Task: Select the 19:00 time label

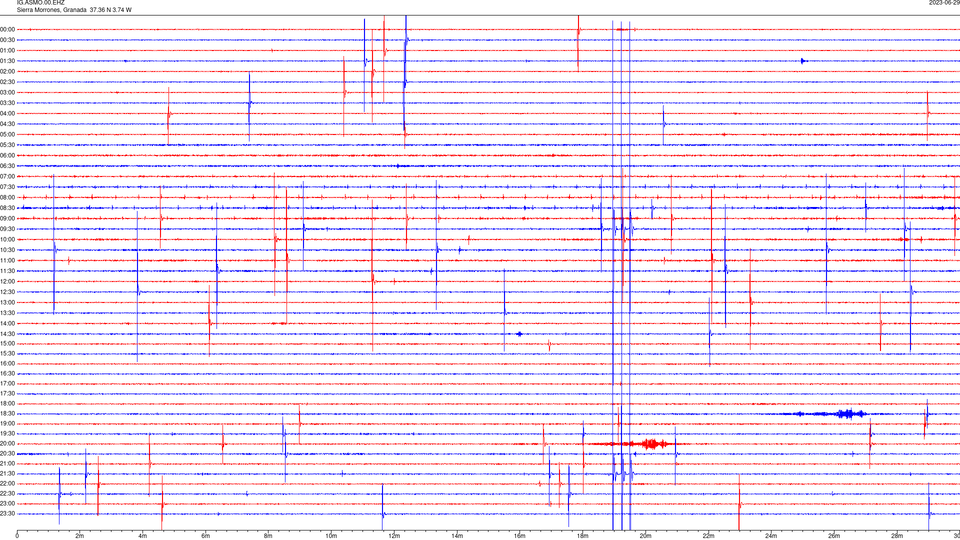Action: tap(7, 424)
